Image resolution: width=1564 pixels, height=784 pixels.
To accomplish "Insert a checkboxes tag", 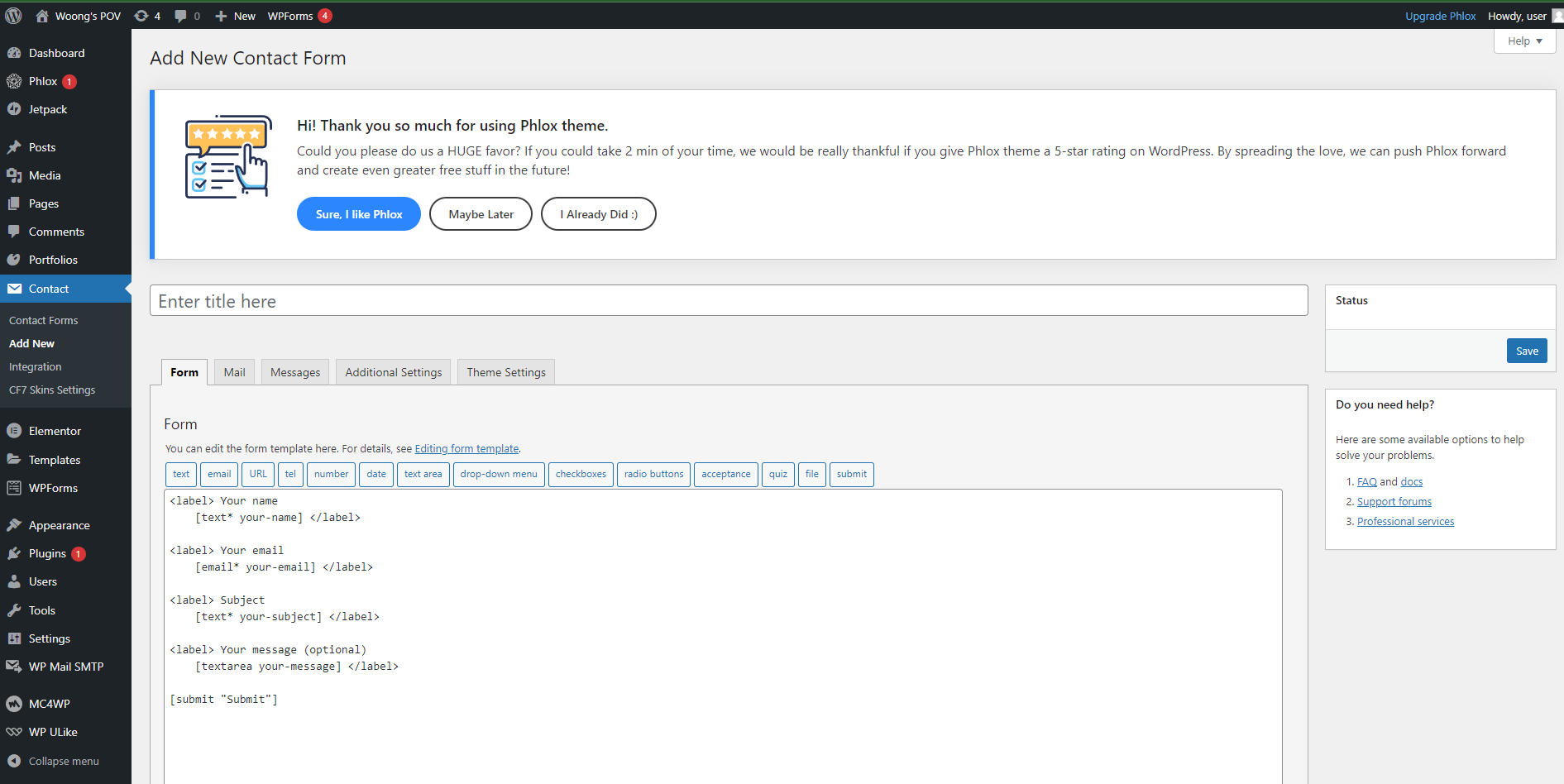I will pyautogui.click(x=581, y=474).
